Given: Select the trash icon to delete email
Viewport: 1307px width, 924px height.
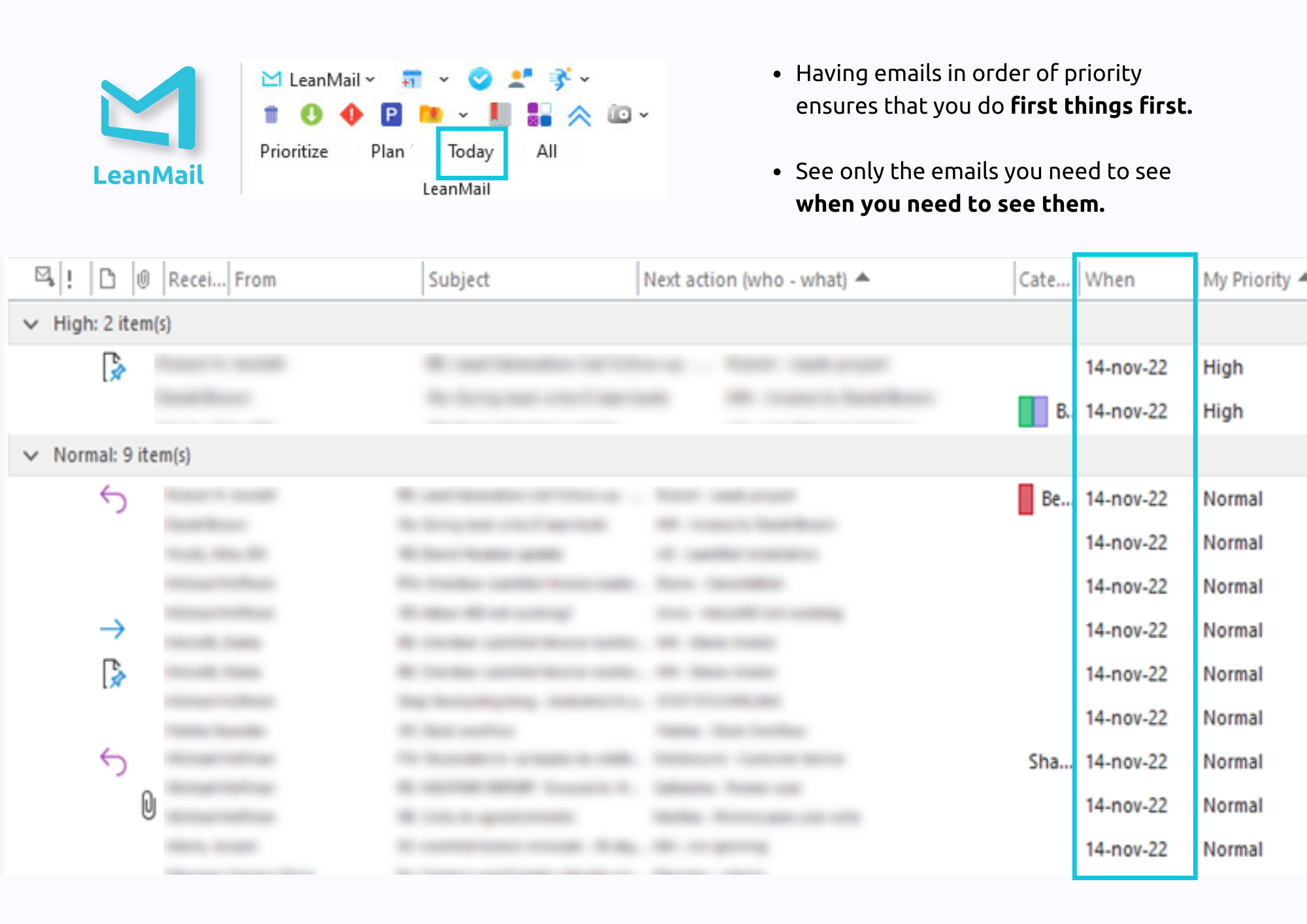Looking at the screenshot, I should (271, 115).
